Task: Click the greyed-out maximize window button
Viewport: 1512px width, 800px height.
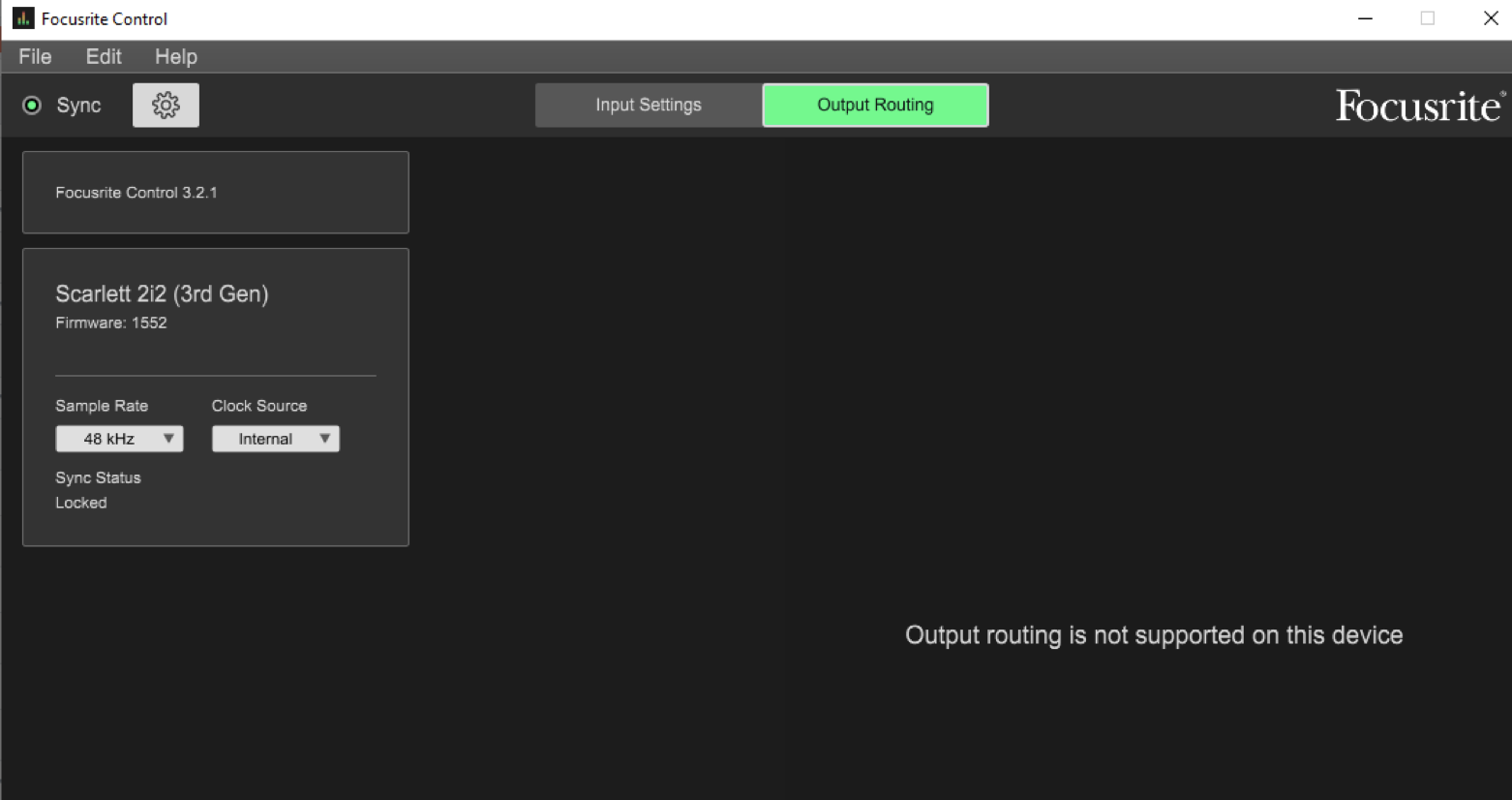Action: click(1427, 18)
